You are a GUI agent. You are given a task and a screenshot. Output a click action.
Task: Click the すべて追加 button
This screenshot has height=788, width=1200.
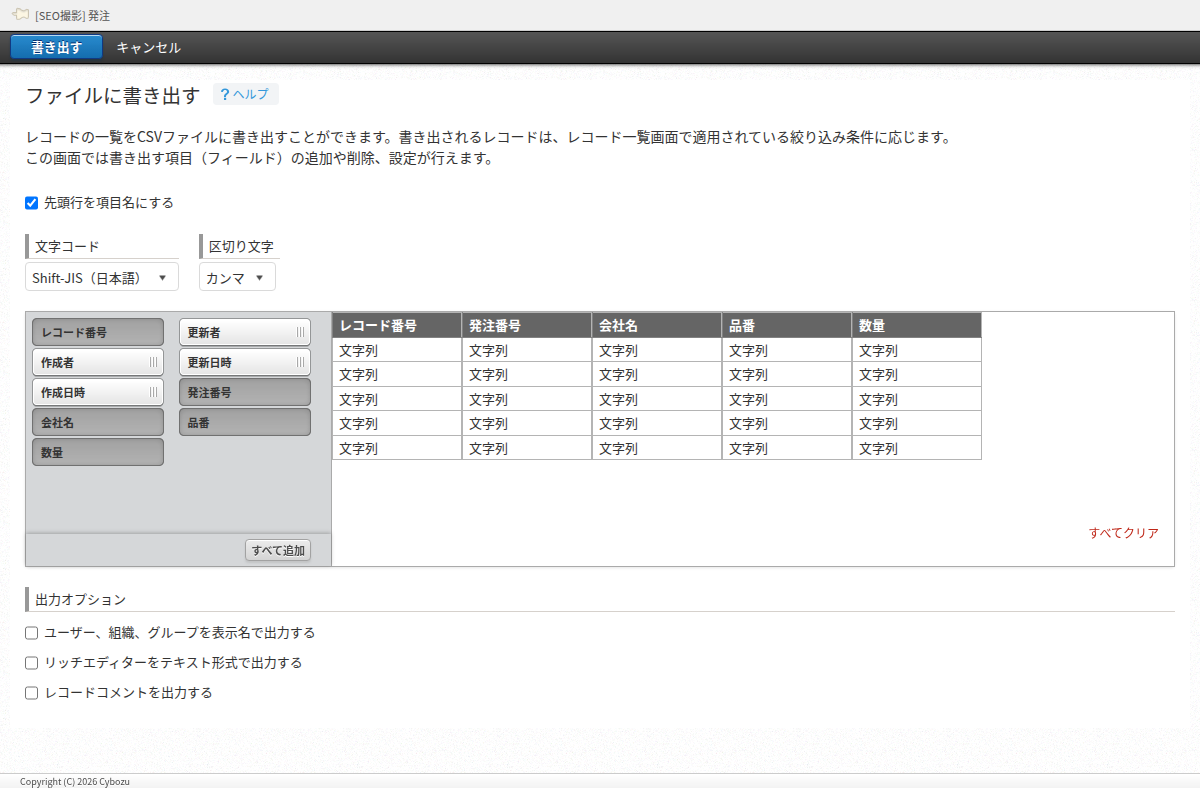tap(278, 550)
